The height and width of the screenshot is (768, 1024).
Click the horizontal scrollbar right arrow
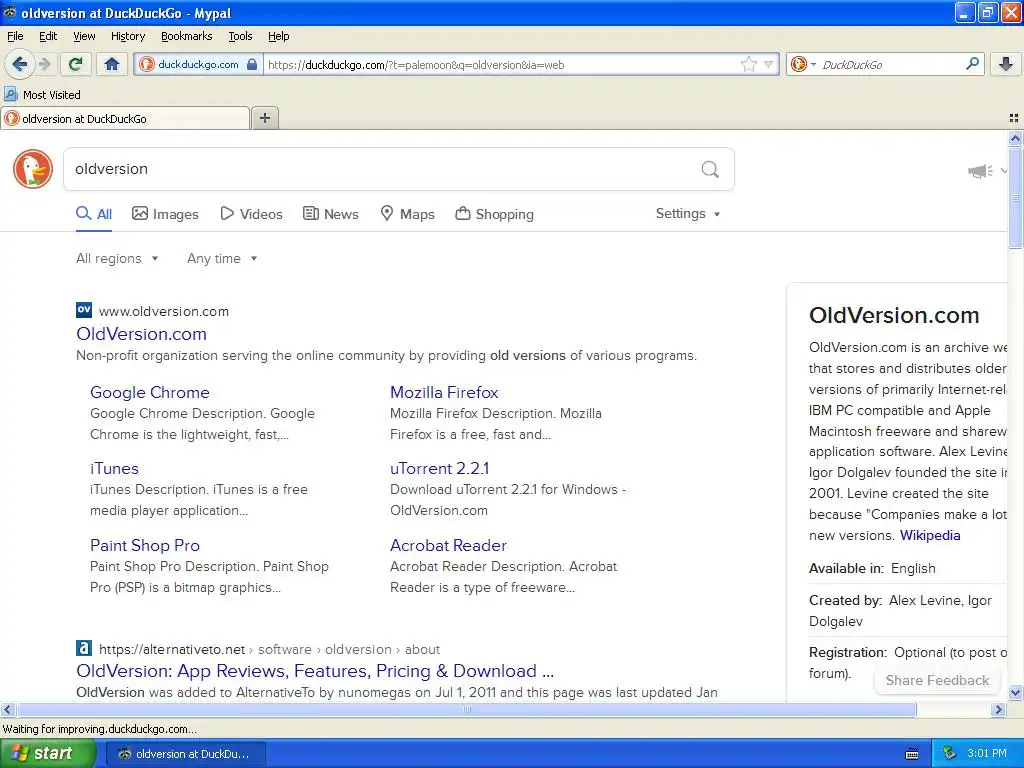[x=999, y=709]
